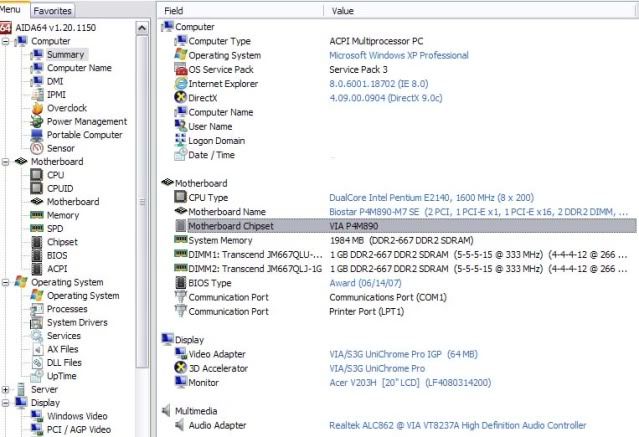Image resolution: width=639 pixels, height=437 pixels.
Task: Open the Services icon
Action: coord(37,336)
